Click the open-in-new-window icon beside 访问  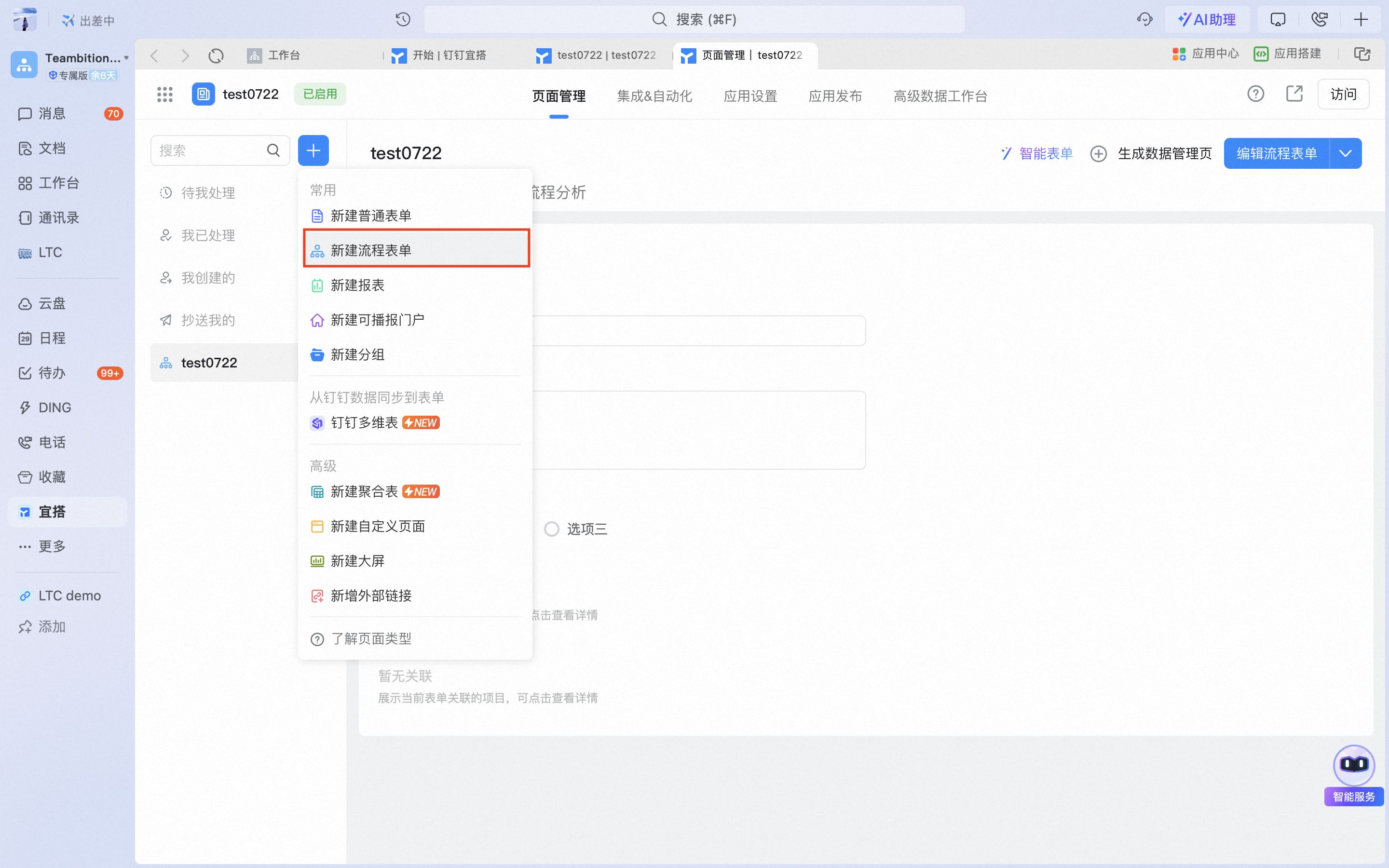(x=1294, y=94)
